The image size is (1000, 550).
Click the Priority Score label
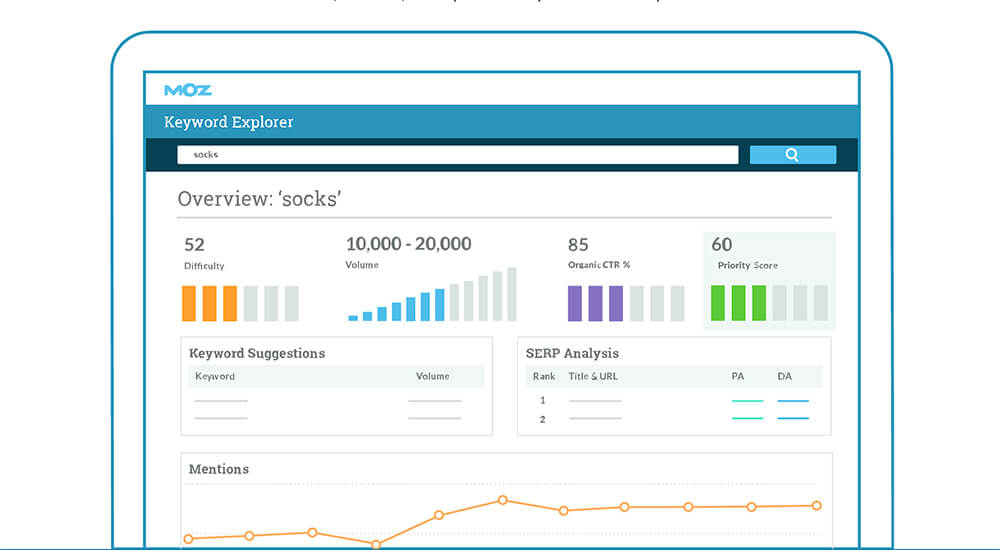747,265
